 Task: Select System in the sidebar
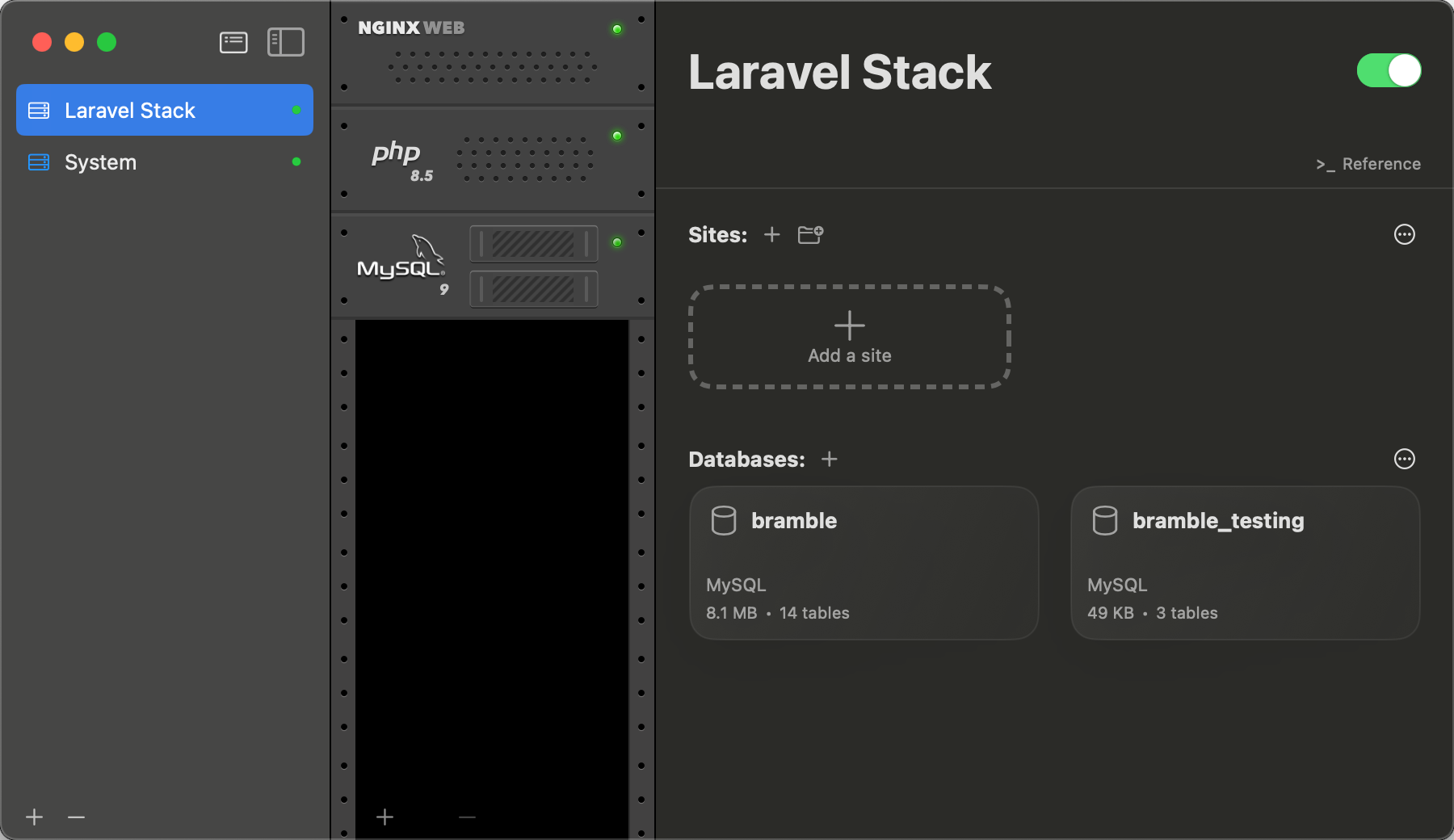tap(165, 162)
